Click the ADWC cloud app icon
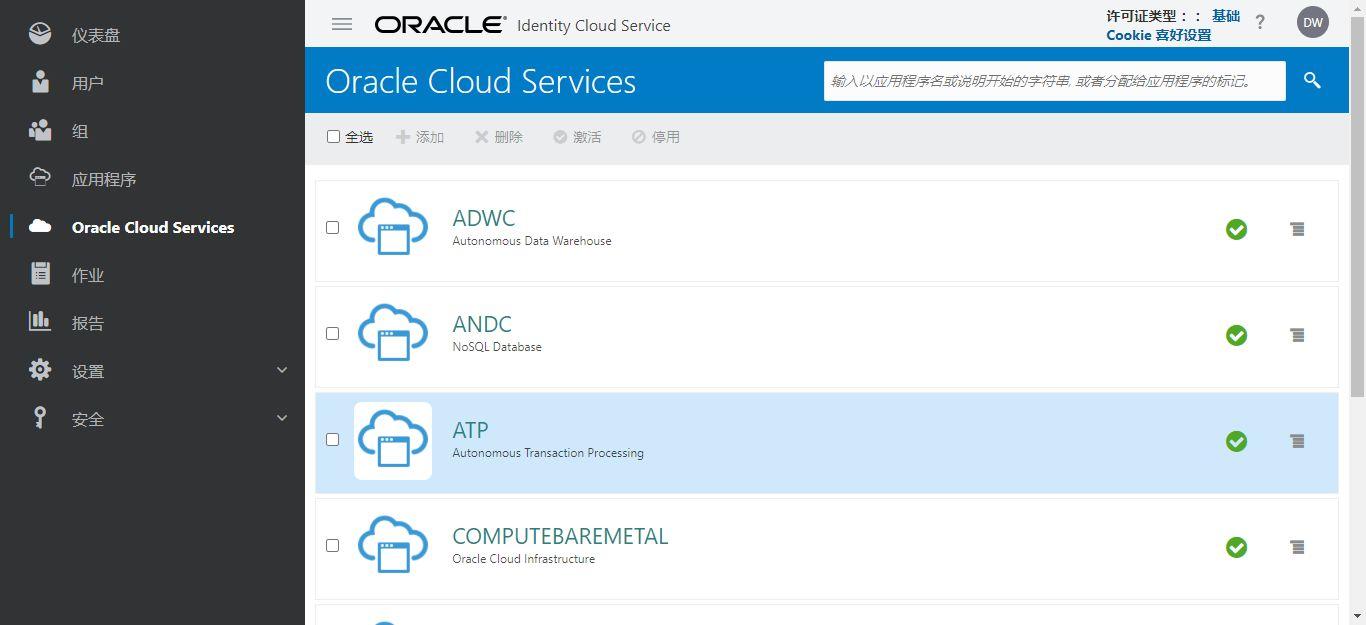 coord(393,227)
